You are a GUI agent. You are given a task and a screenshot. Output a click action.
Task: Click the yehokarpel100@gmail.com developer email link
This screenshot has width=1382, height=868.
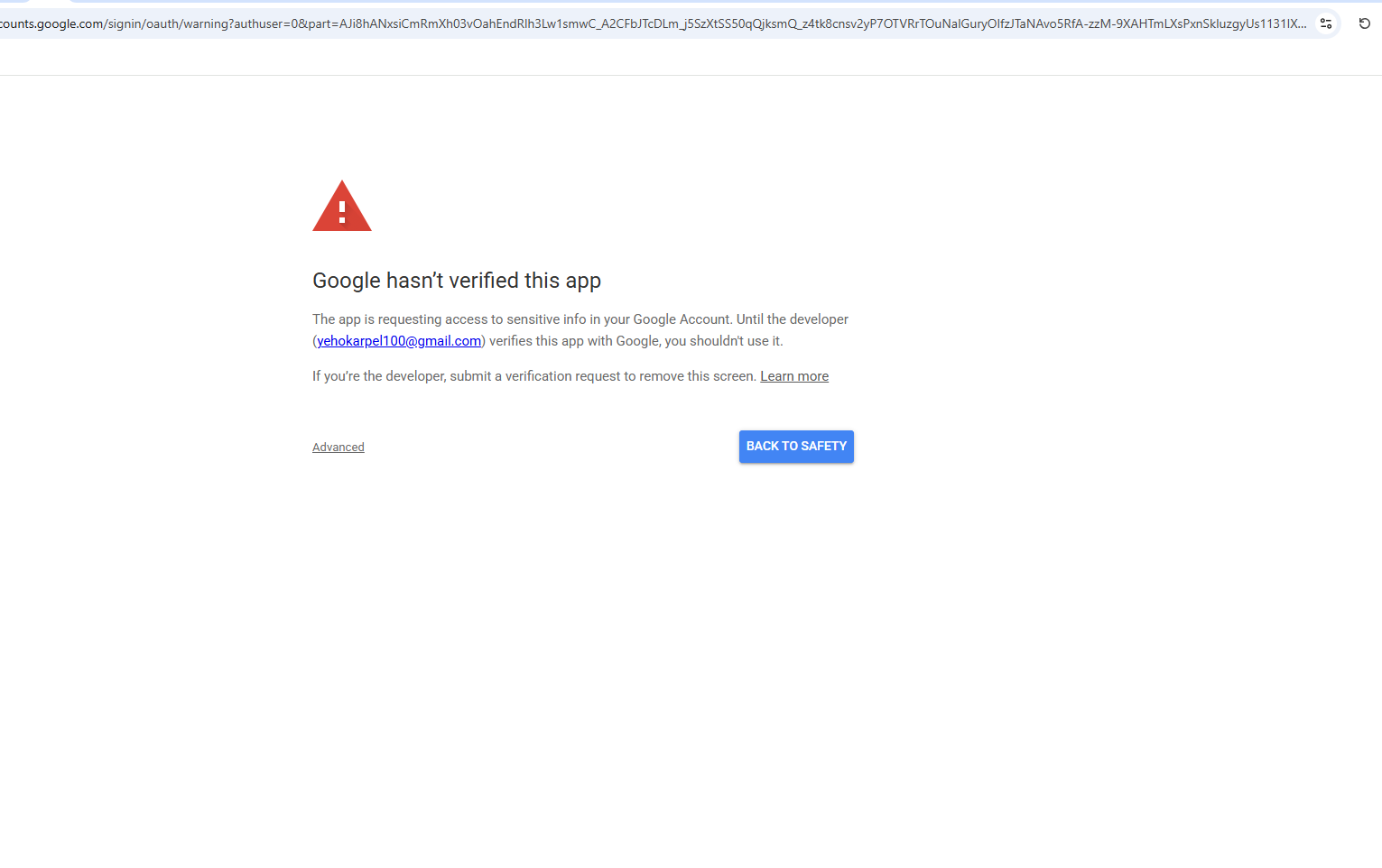(399, 341)
